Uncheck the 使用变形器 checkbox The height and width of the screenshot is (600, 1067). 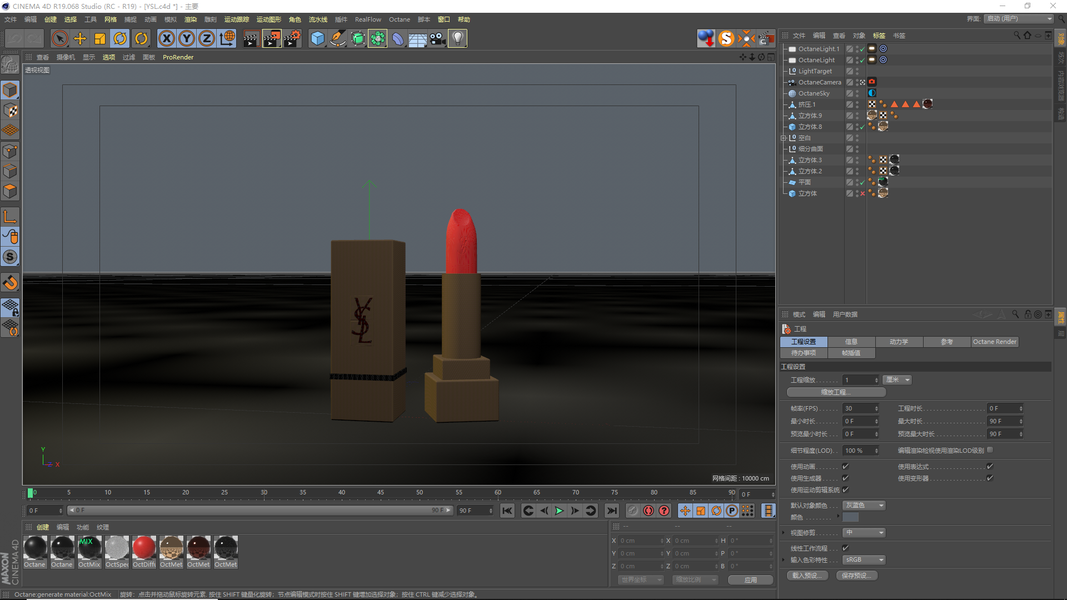click(x=989, y=478)
